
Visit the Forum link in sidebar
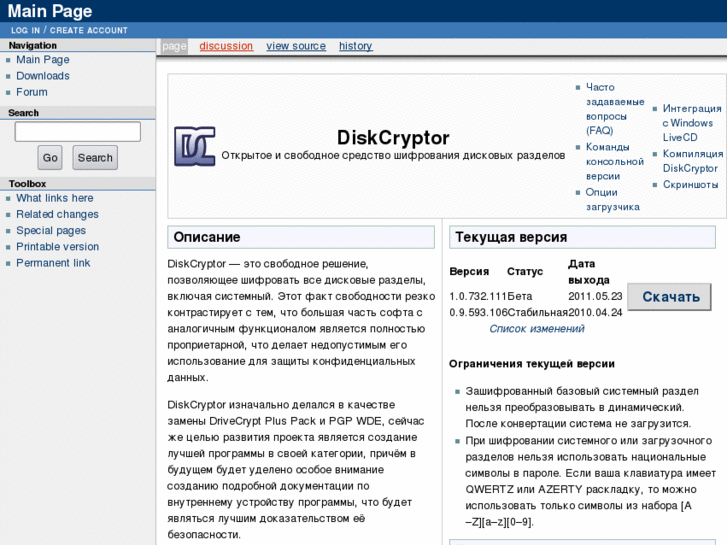32,92
